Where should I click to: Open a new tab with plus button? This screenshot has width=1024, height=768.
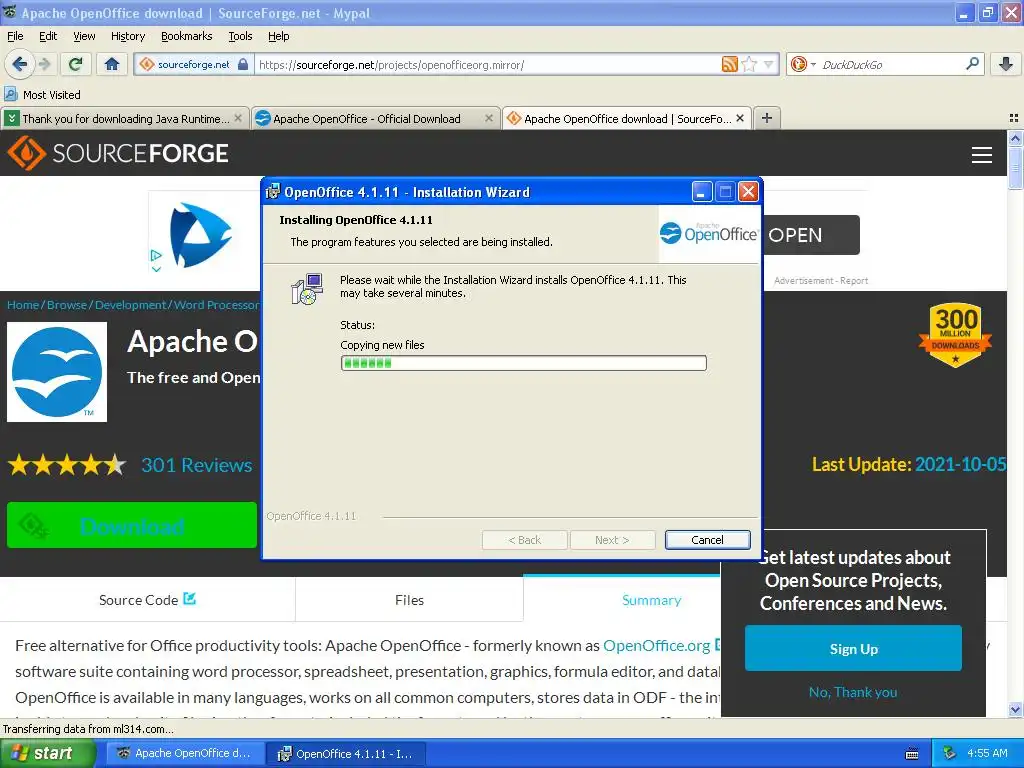coord(767,118)
